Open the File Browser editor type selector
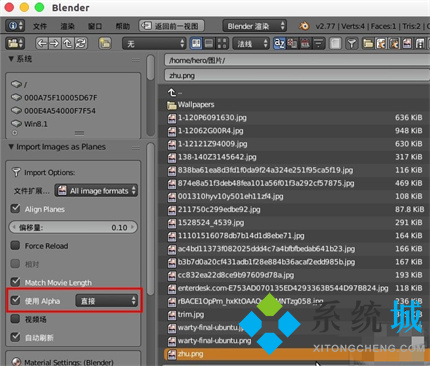 pyautogui.click(x=15, y=43)
